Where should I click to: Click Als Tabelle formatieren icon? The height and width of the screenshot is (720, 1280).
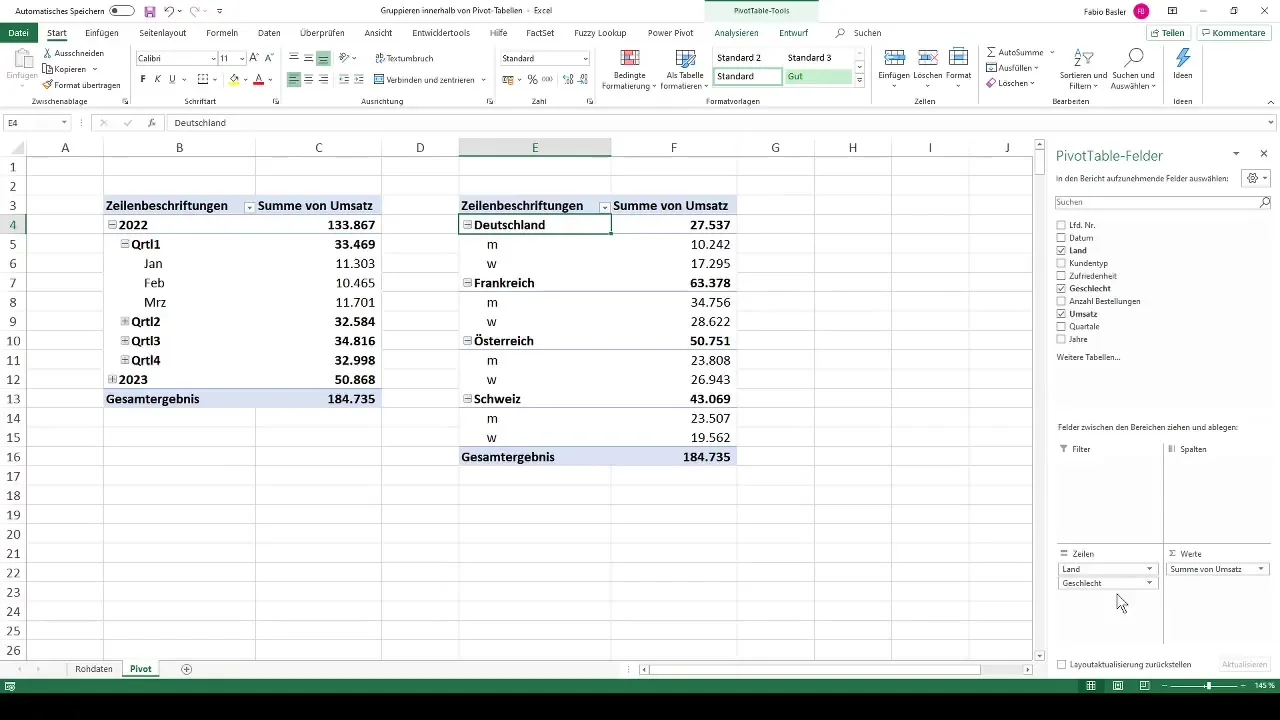pos(685,59)
